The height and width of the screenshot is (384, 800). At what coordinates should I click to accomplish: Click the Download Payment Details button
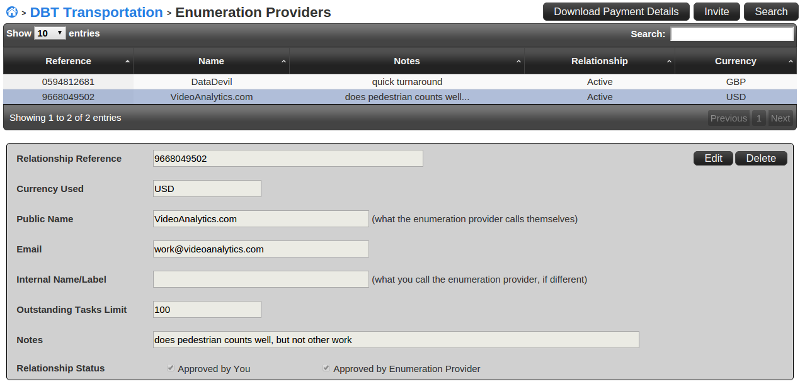616,12
